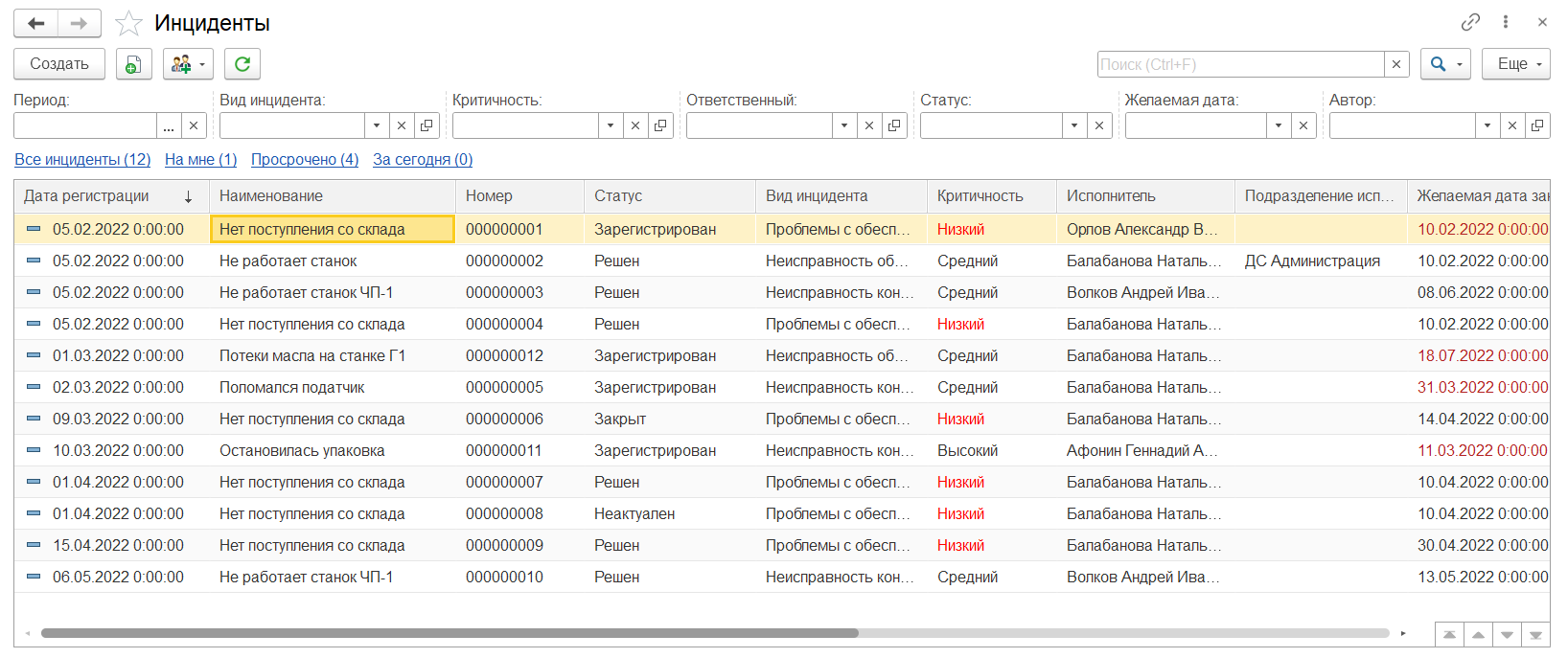Screen dimensions: 1568x658
Task: Jump to the last row of the list
Action: coord(1535,634)
